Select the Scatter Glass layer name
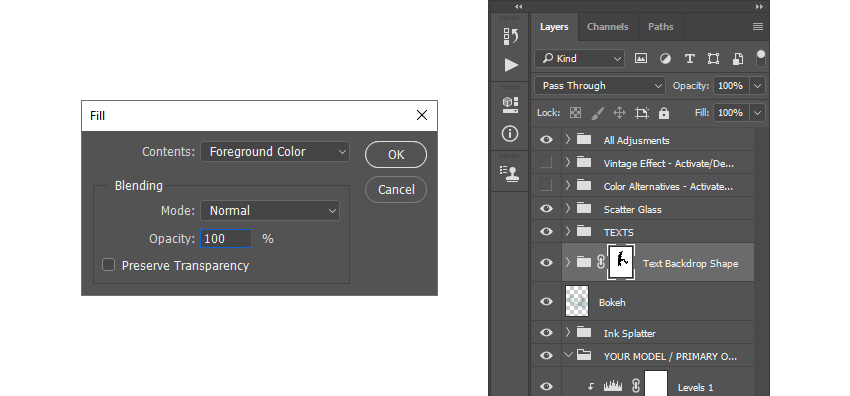850x396 pixels. coord(633,209)
